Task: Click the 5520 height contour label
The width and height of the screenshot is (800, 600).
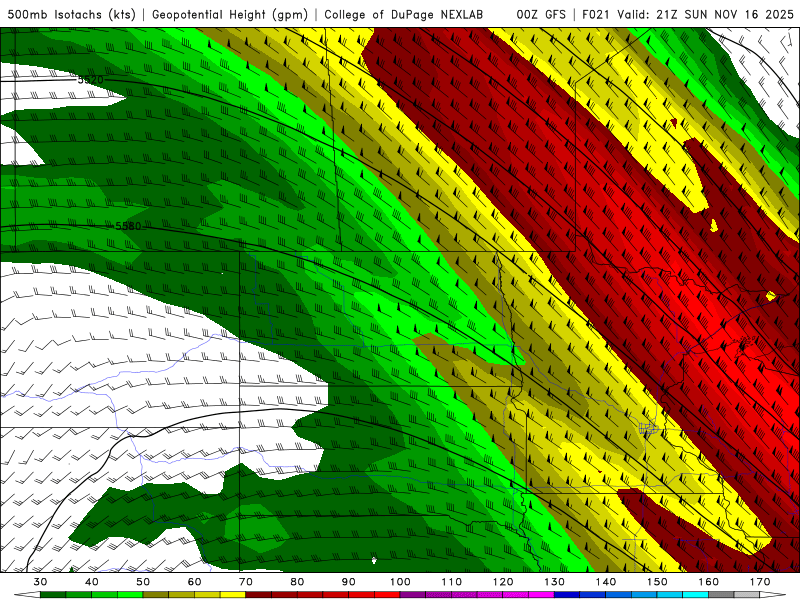Action: pos(90,80)
